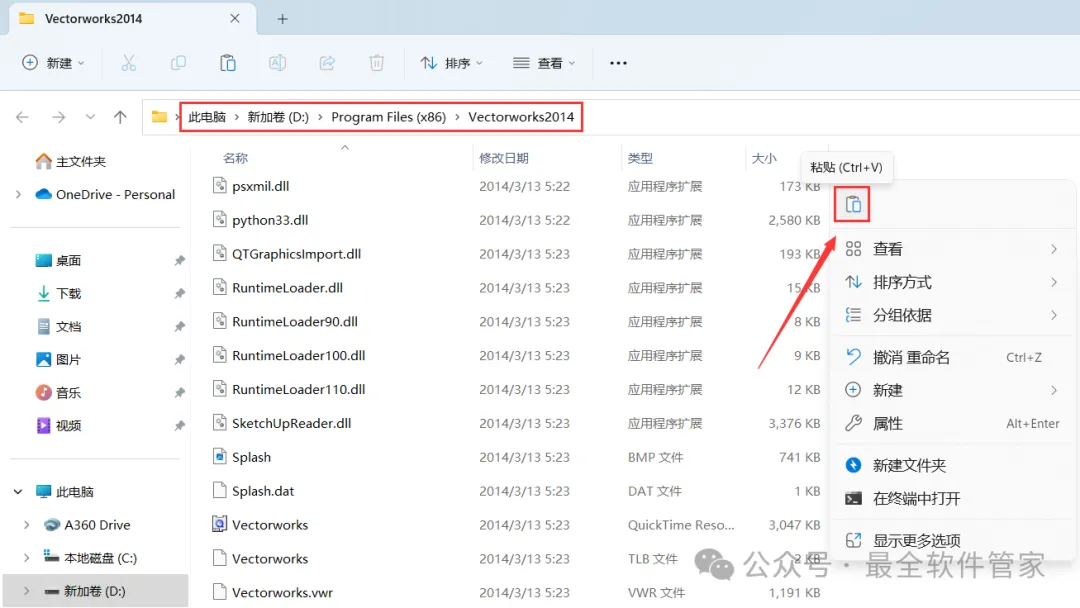This screenshot has height=608, width=1080.
Task: Open Pictures (图片) quick access folder
Action: click(59, 359)
